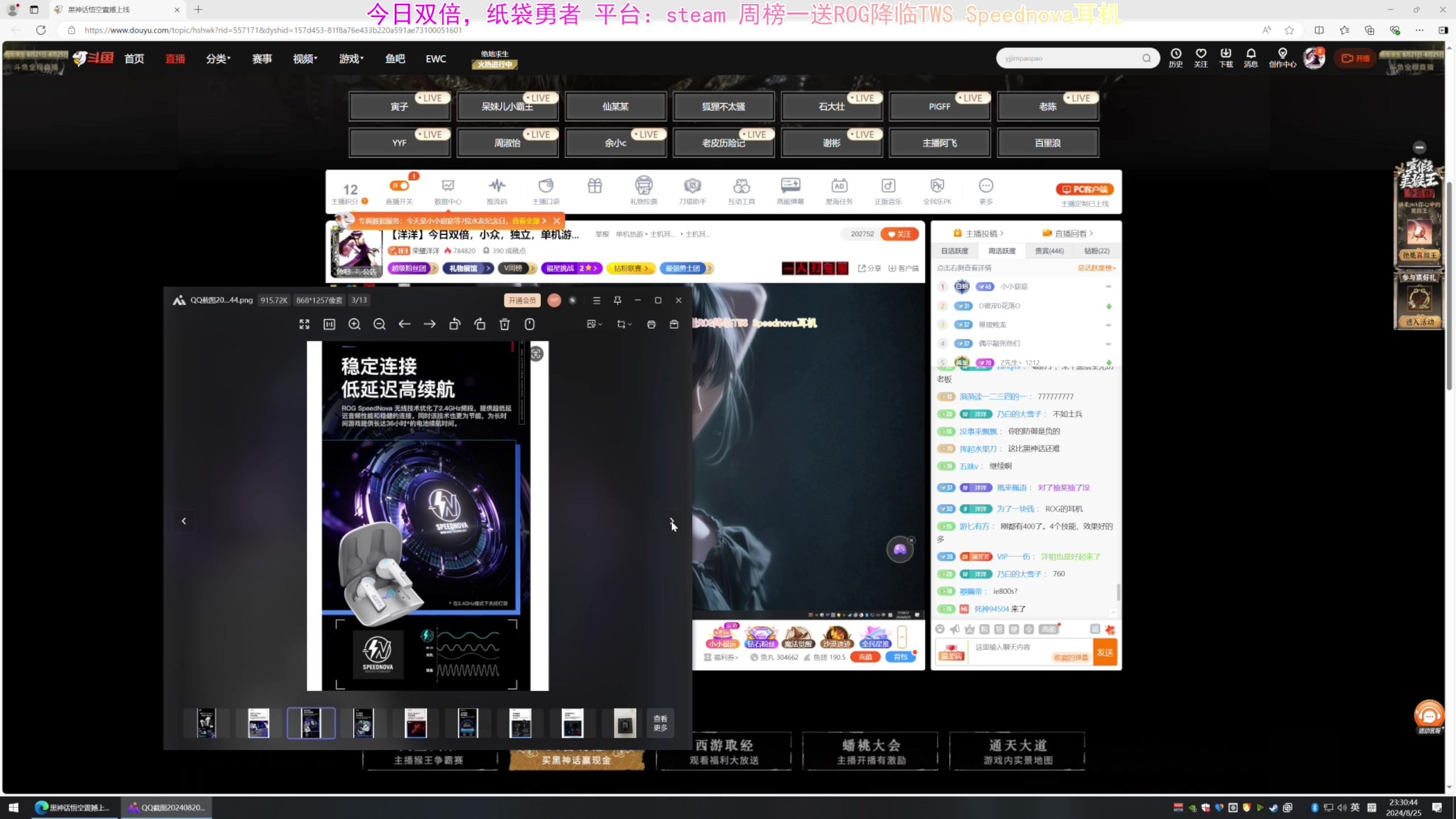1456x819 pixels.
Task: Expand the gift bar up arrow
Action: (x=901, y=637)
